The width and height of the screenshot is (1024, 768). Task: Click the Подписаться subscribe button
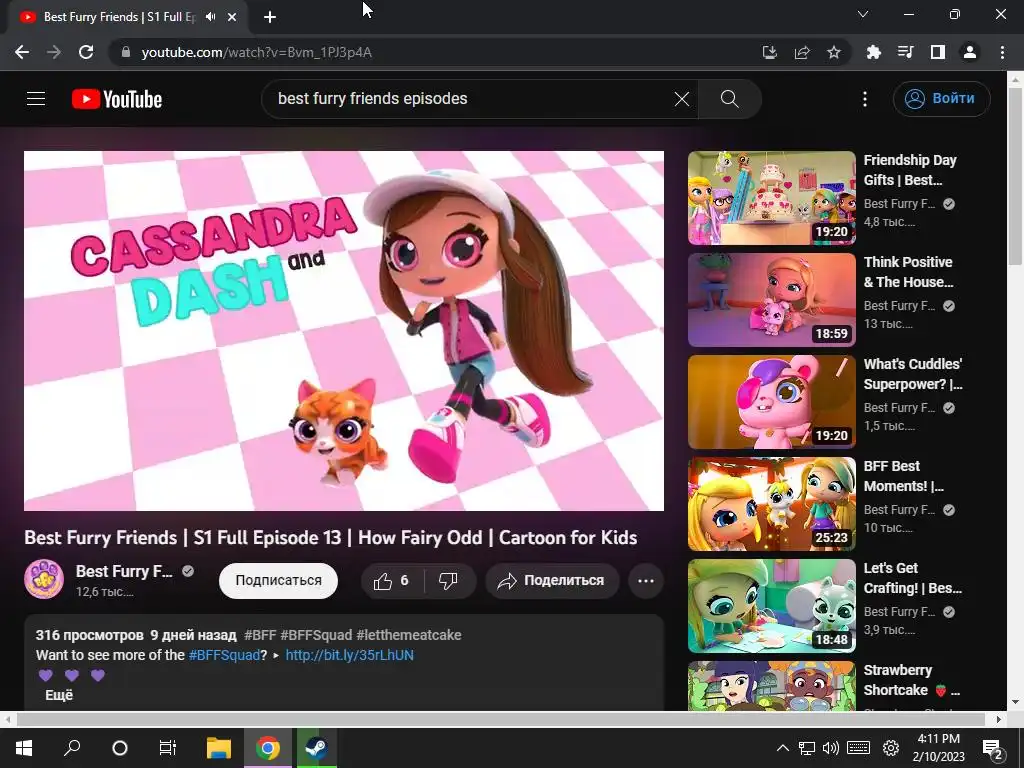pyautogui.click(x=278, y=581)
